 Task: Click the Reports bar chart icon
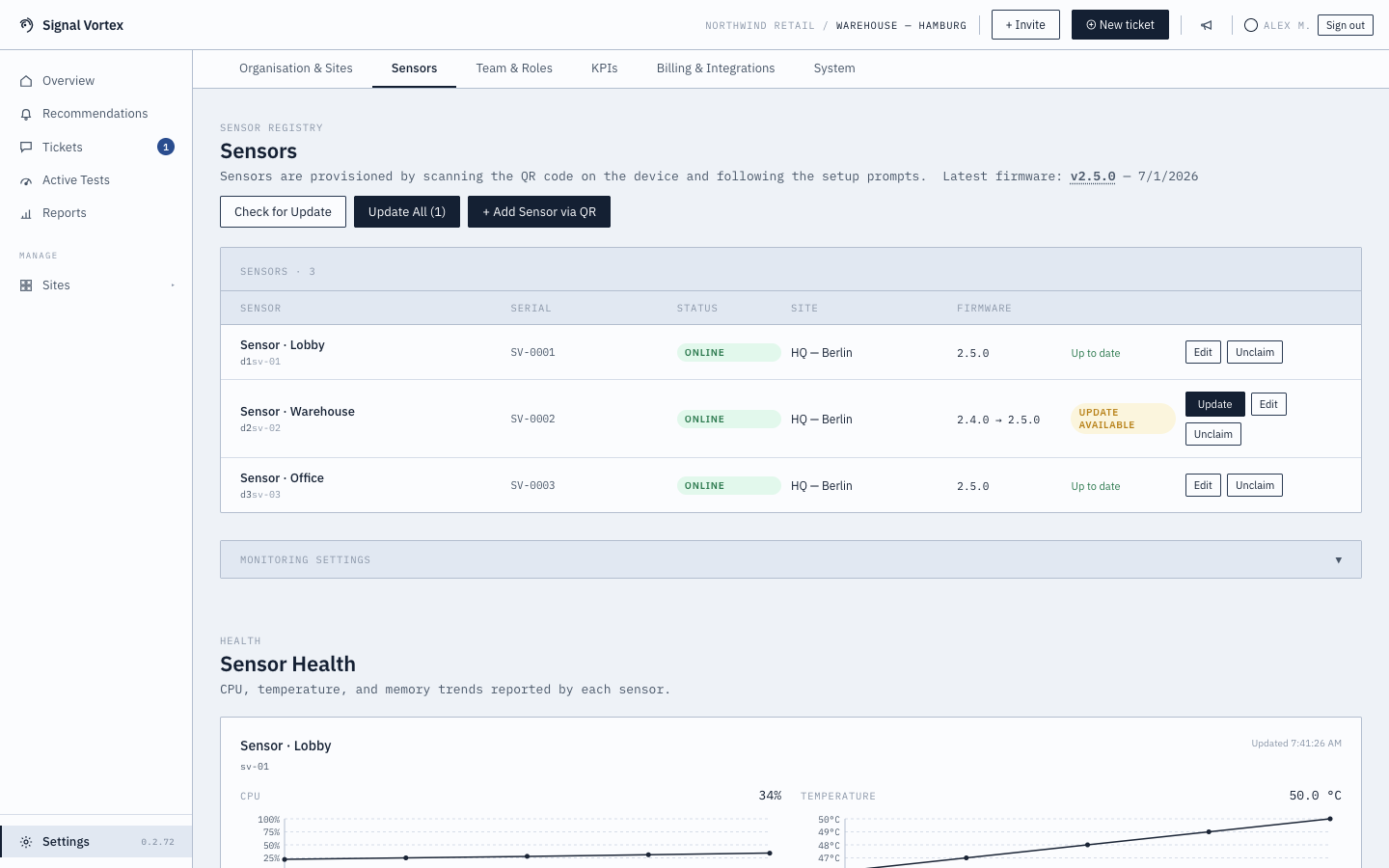(26, 213)
